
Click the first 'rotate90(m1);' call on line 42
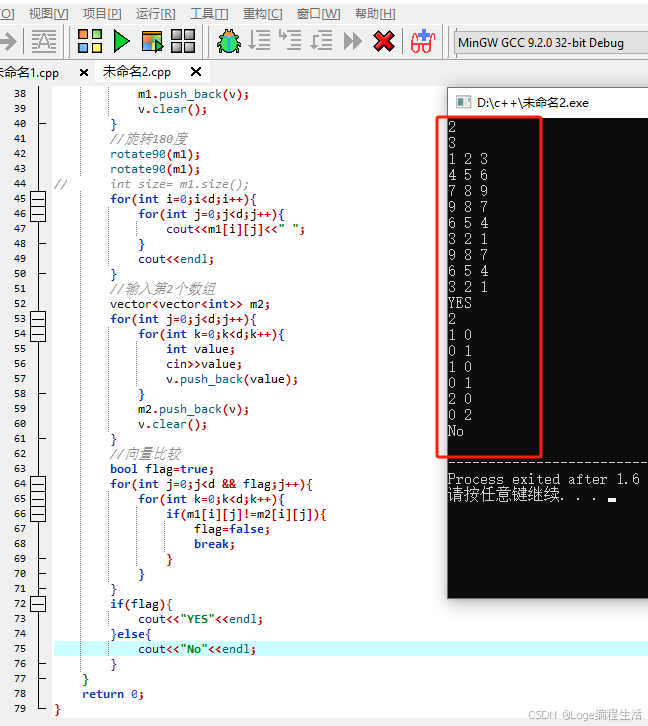coord(155,154)
